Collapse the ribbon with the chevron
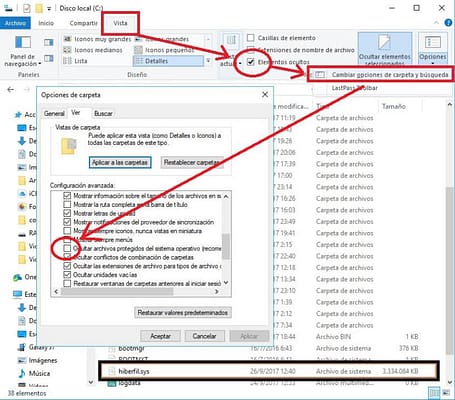 coord(436,23)
